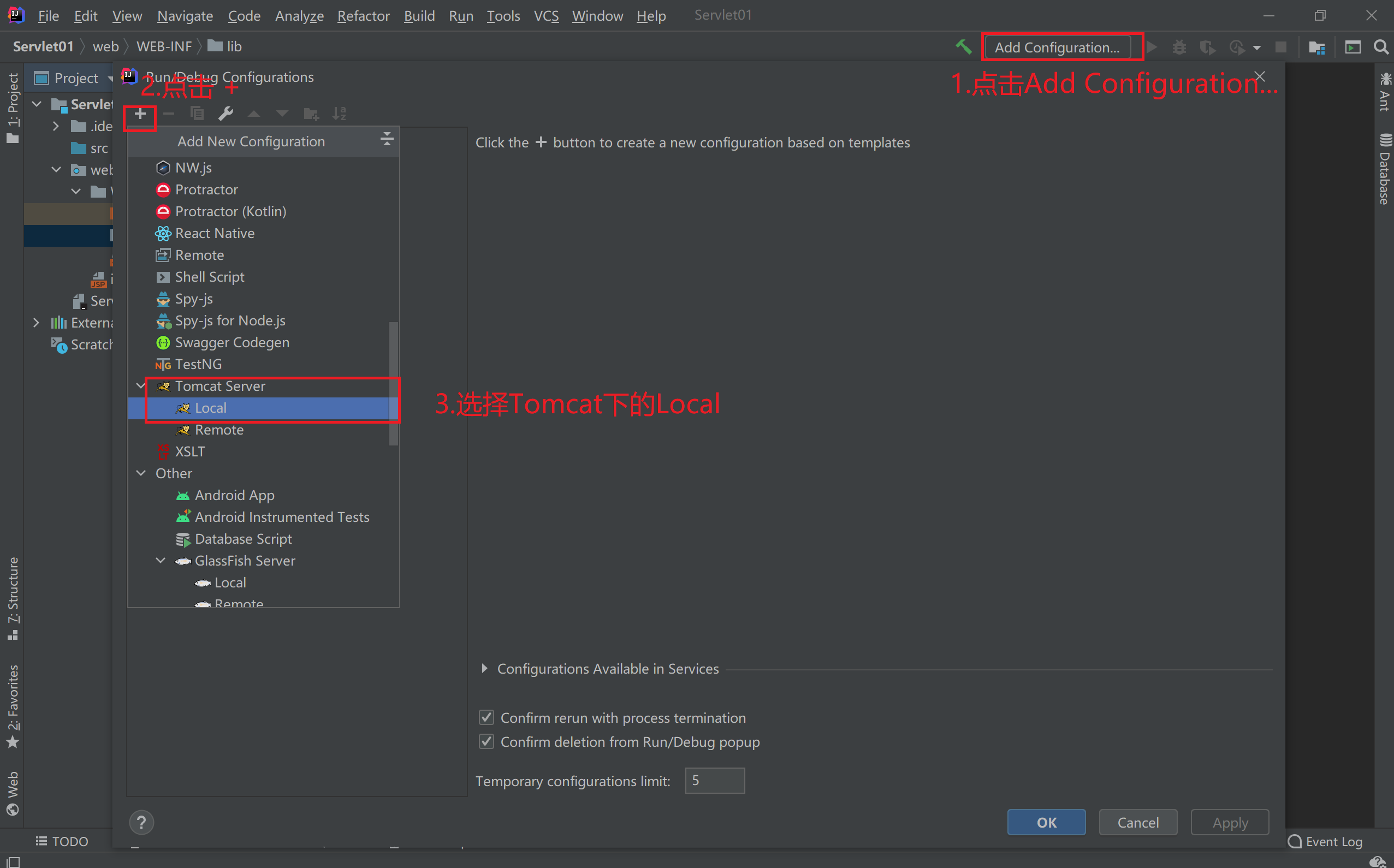Collapse the GlassFish Server node
1394x868 pixels.
click(160, 561)
